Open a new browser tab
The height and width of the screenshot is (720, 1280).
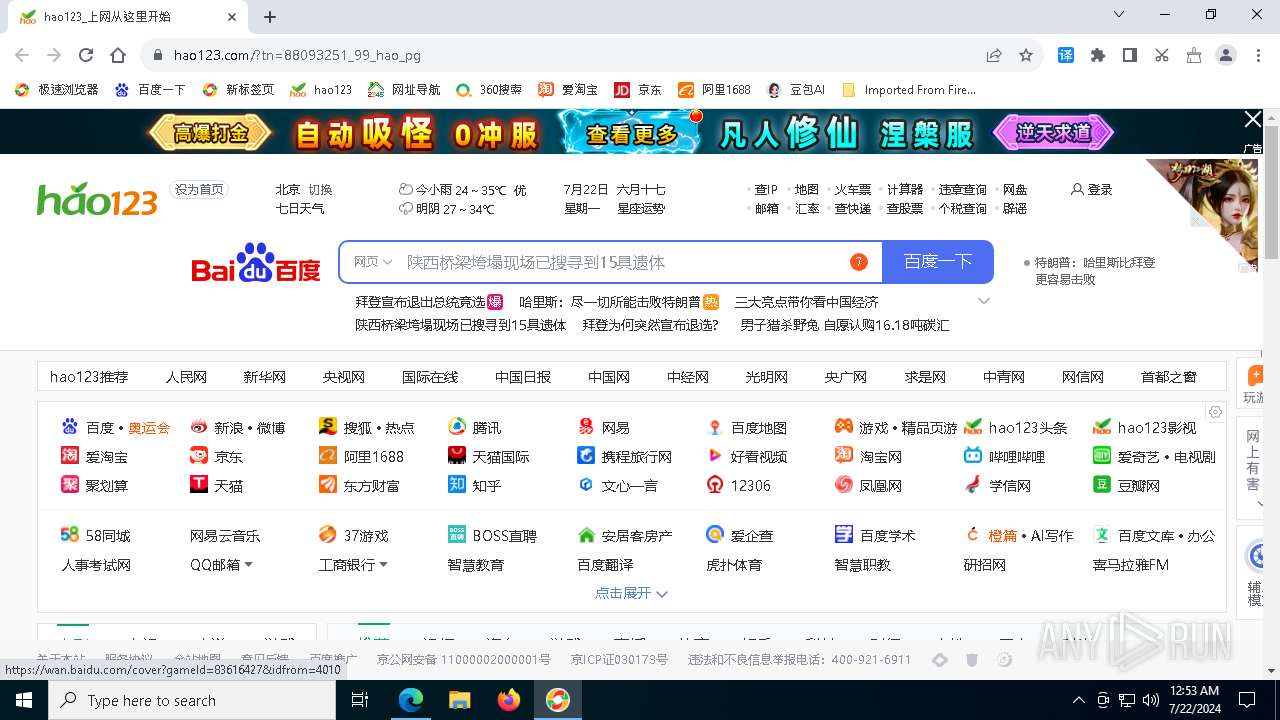(270, 16)
